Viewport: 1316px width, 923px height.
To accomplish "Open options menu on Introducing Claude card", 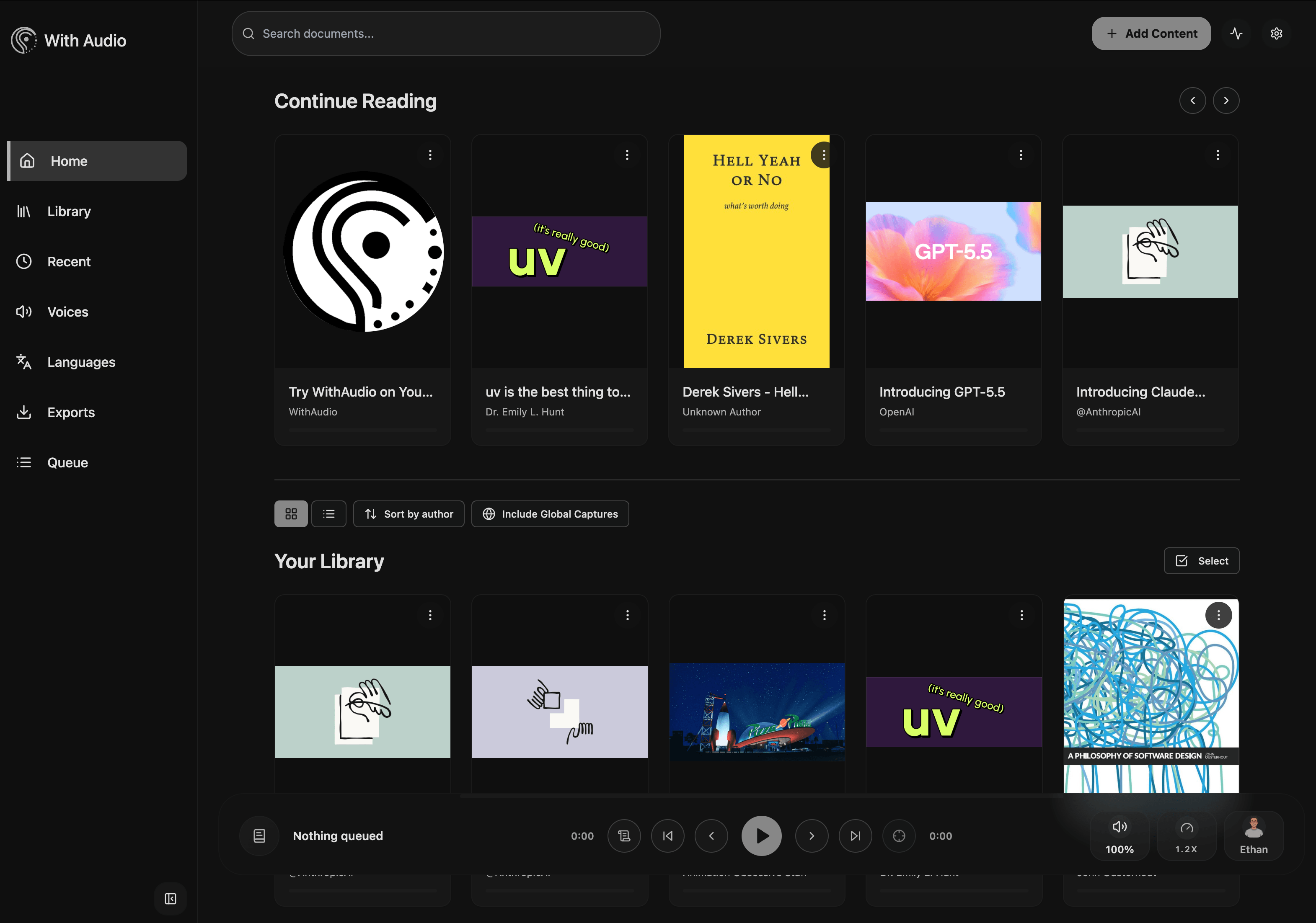I will [1218, 155].
